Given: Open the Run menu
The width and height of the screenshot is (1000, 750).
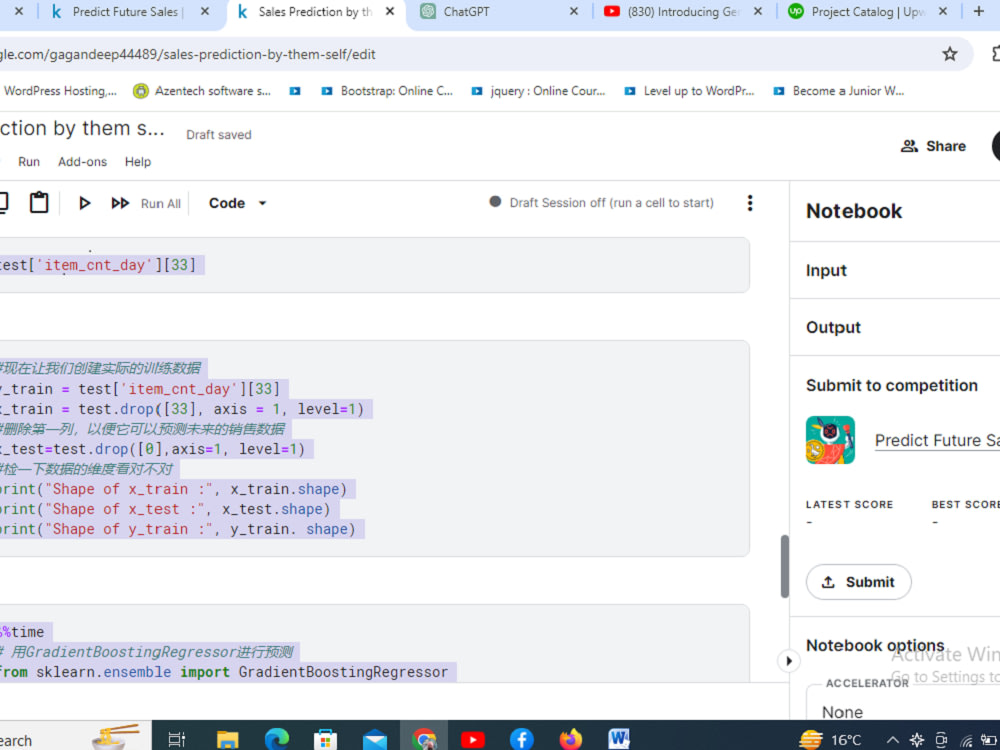Looking at the screenshot, I should (29, 162).
